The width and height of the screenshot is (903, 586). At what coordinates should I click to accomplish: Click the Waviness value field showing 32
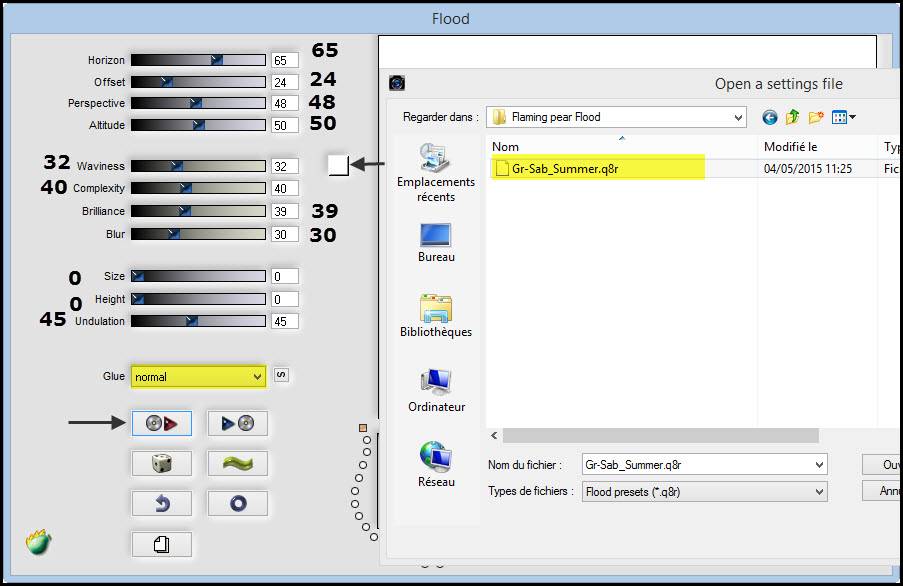pyautogui.click(x=285, y=166)
